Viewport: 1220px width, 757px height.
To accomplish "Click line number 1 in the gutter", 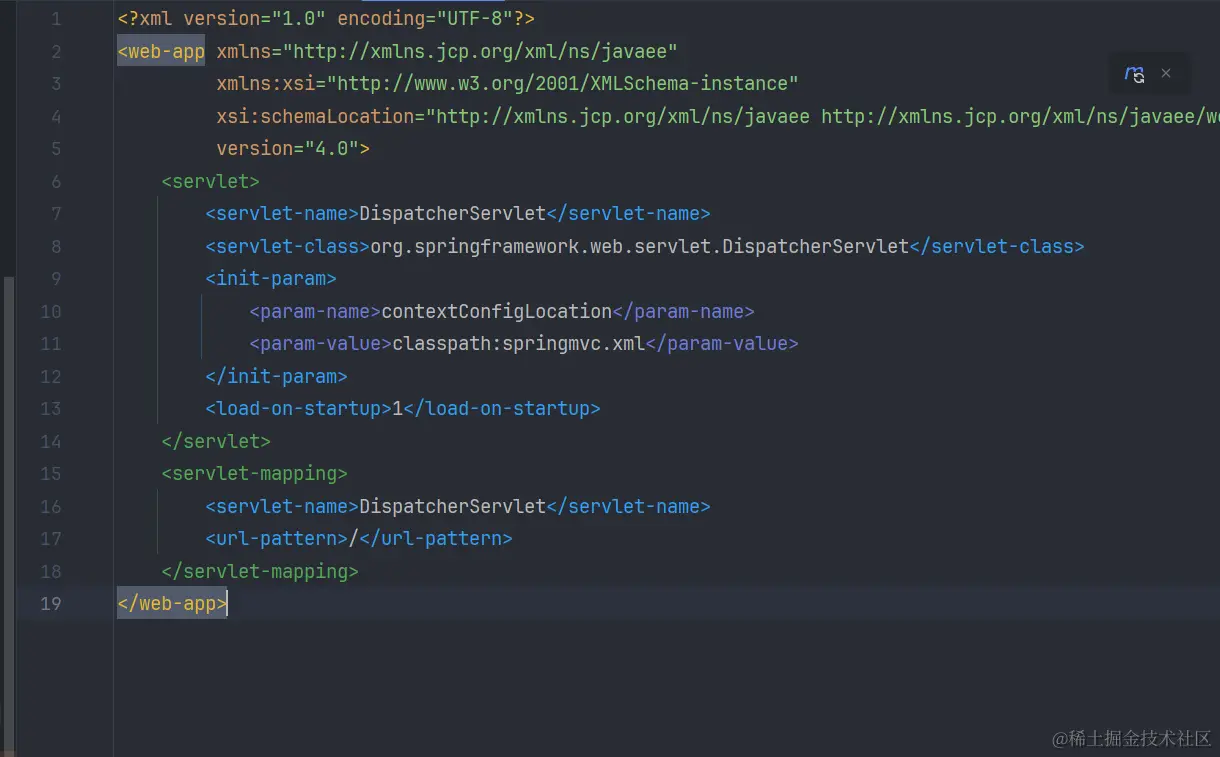I will tap(55, 19).
